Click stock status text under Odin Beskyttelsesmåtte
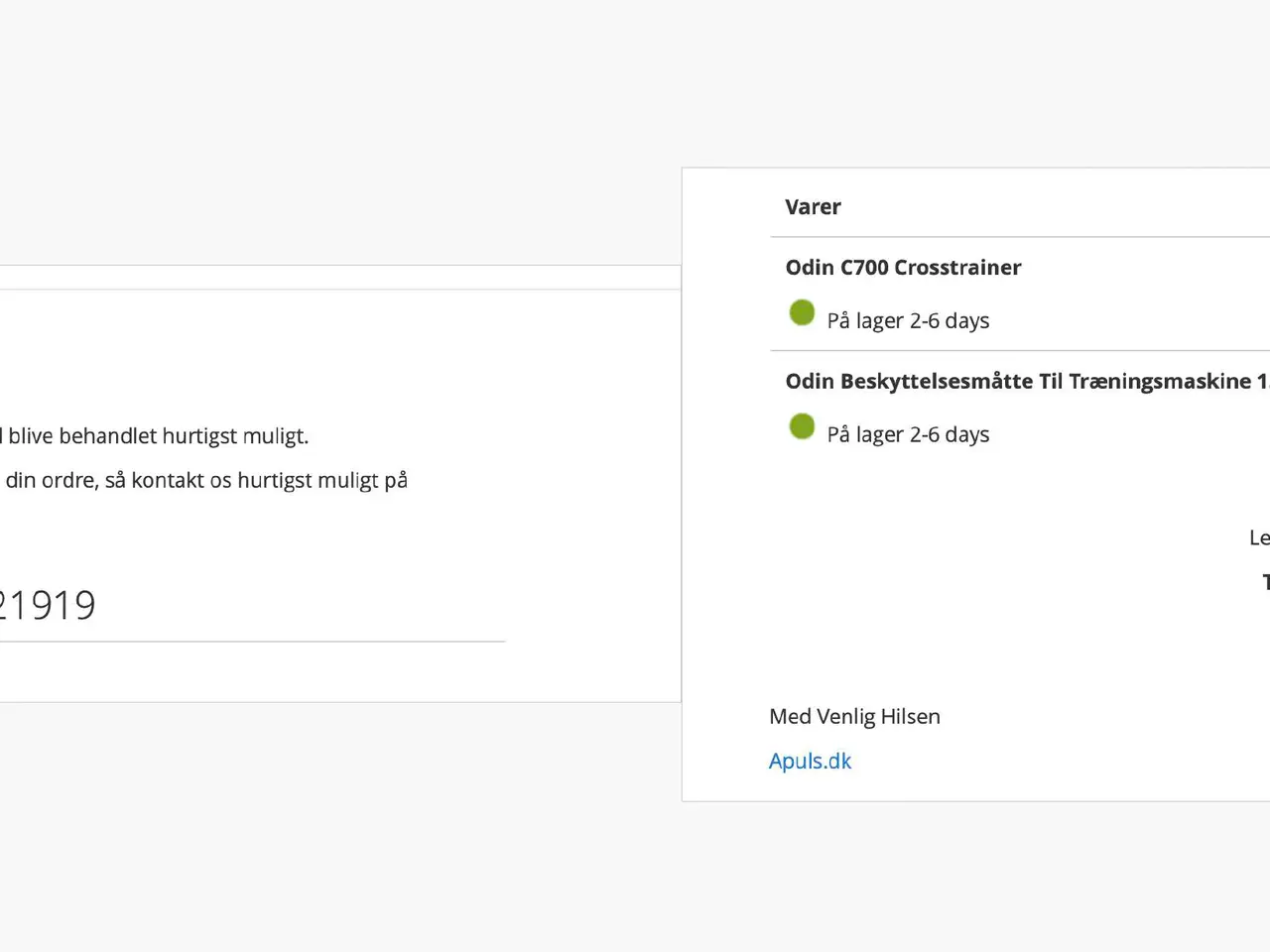This screenshot has height=952, width=1270. pyautogui.click(x=908, y=435)
